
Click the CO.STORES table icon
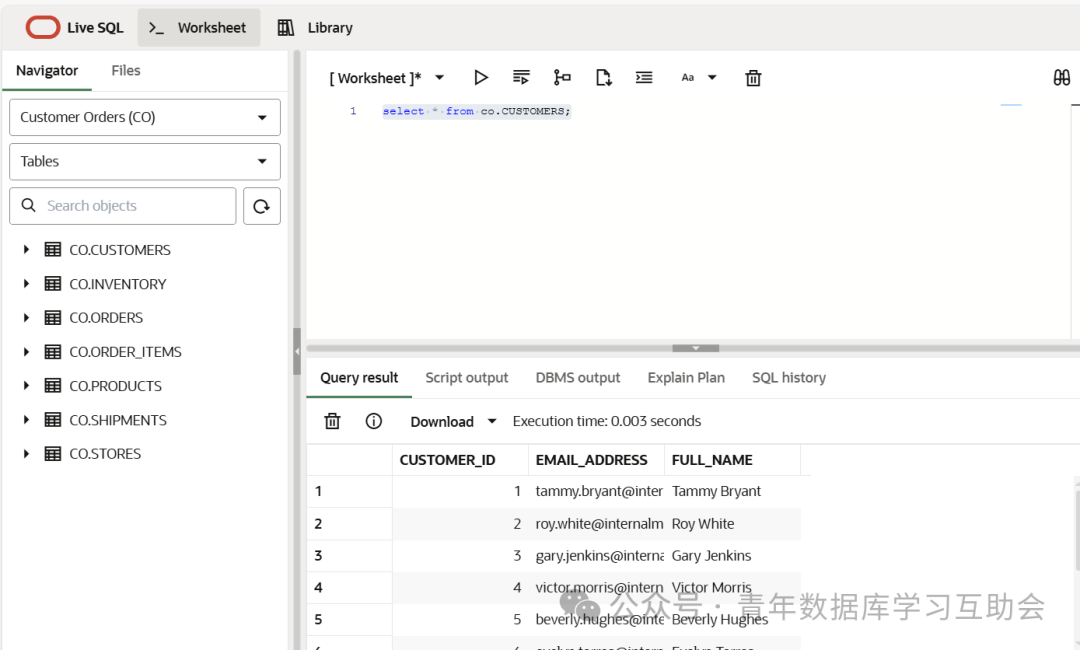pos(52,454)
